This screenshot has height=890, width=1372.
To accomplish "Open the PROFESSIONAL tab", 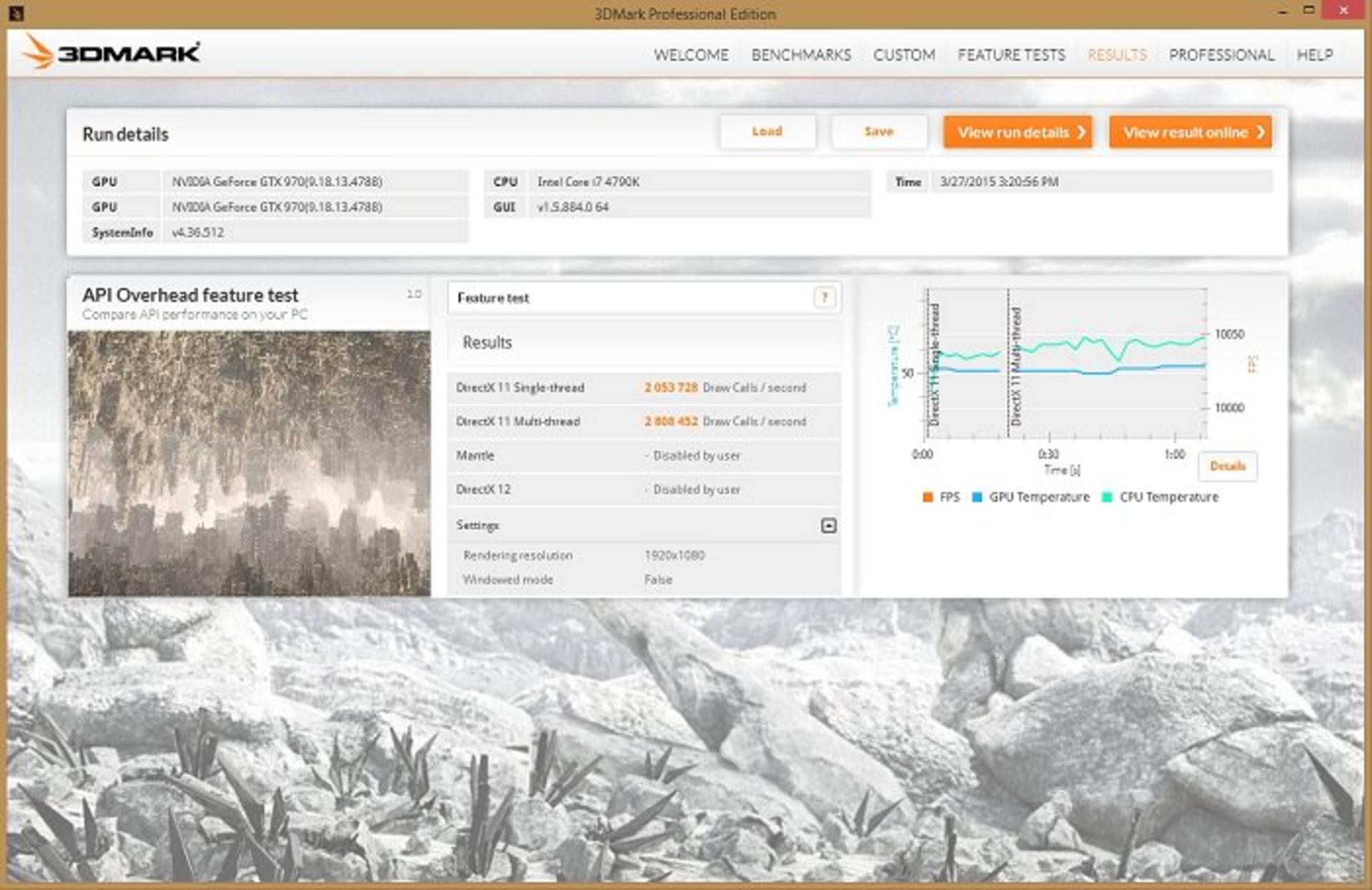I will (1221, 55).
